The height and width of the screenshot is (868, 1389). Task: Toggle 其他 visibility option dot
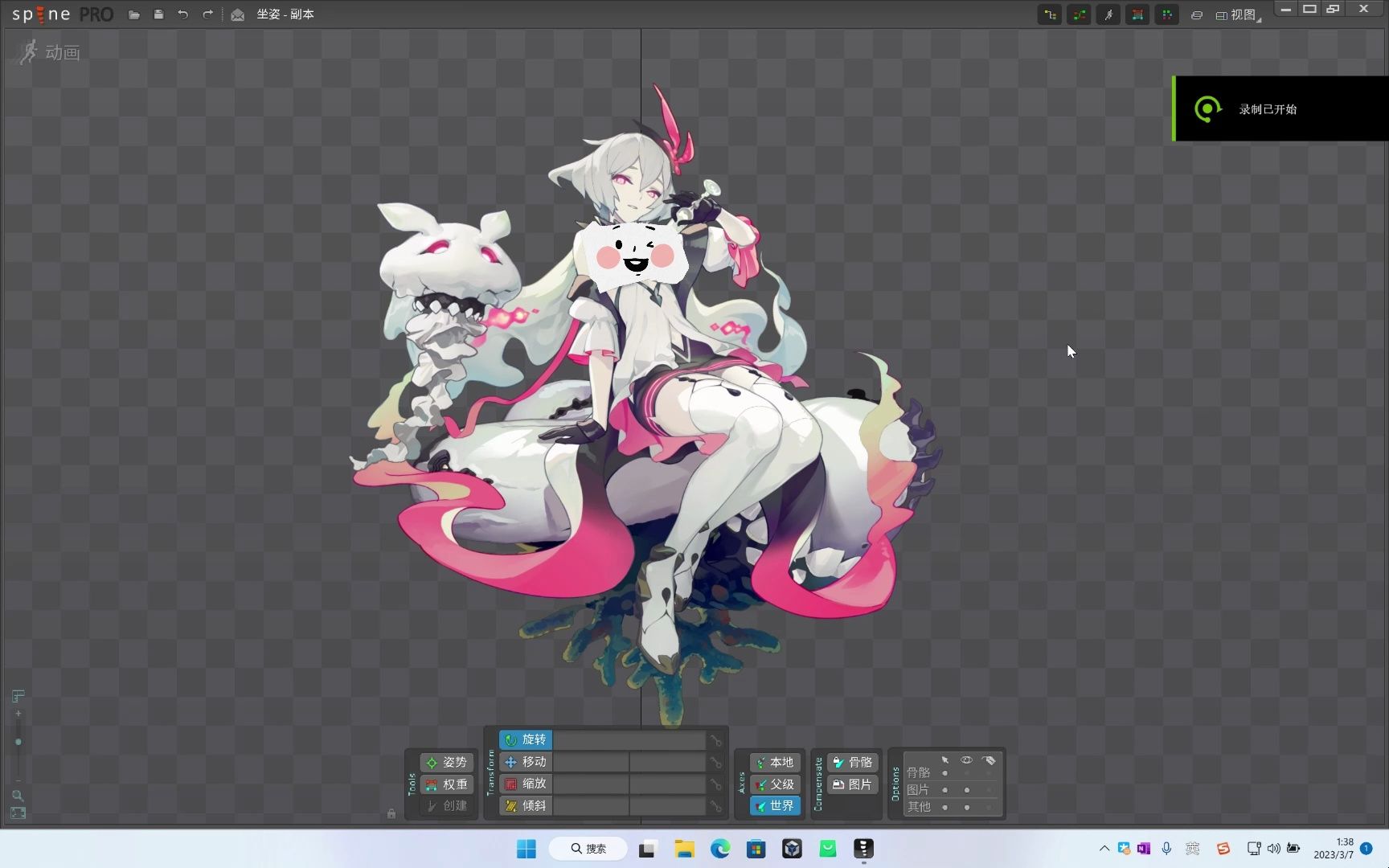tap(967, 807)
